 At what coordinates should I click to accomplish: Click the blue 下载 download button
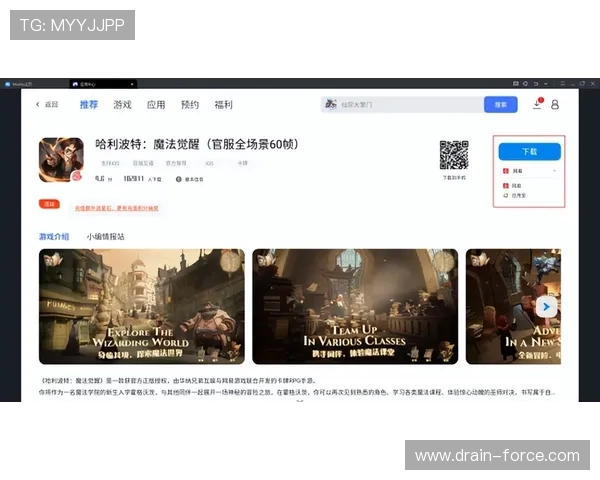pos(530,151)
